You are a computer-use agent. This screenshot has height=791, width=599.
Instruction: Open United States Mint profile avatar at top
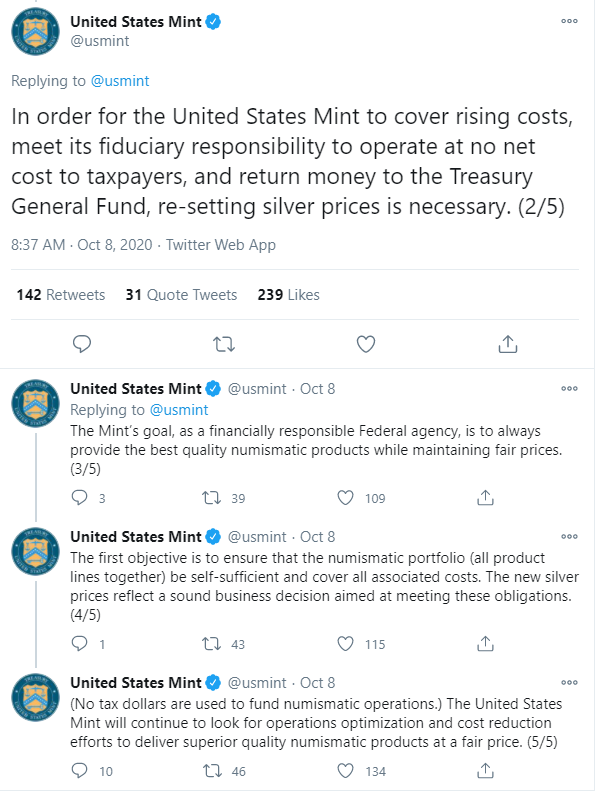[x=35, y=31]
